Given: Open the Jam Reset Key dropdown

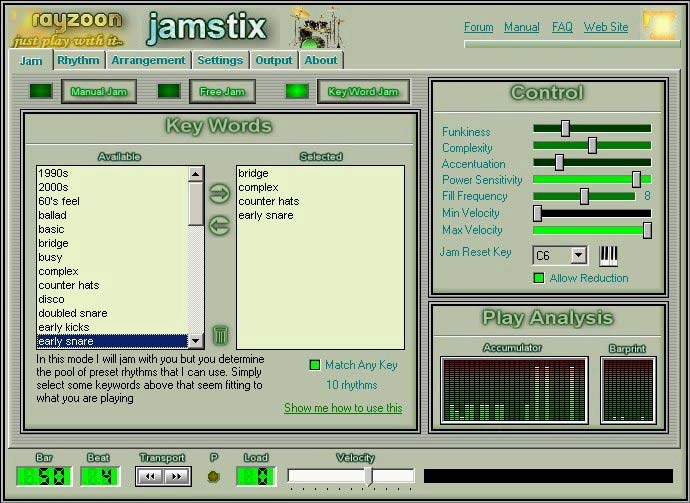Looking at the screenshot, I should (578, 255).
